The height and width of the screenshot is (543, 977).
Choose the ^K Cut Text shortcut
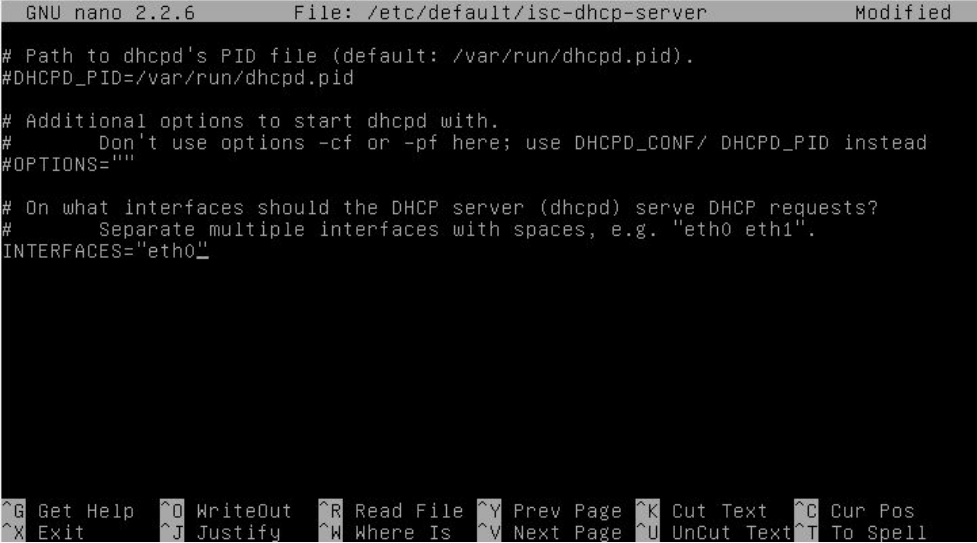point(702,511)
